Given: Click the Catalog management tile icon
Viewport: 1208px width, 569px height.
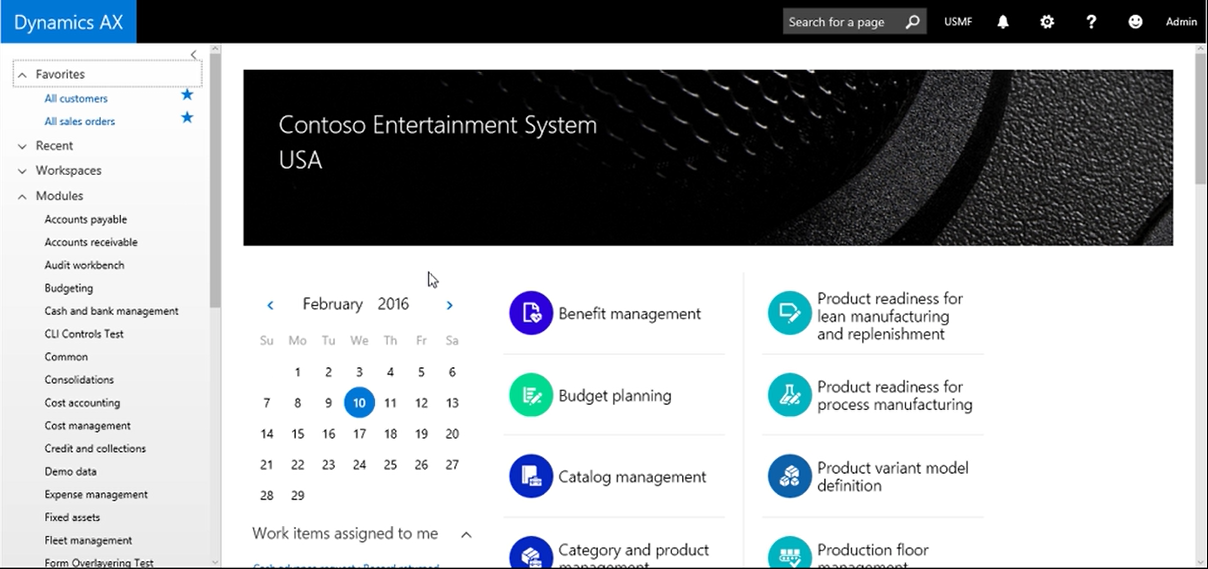Looking at the screenshot, I should click(531, 476).
